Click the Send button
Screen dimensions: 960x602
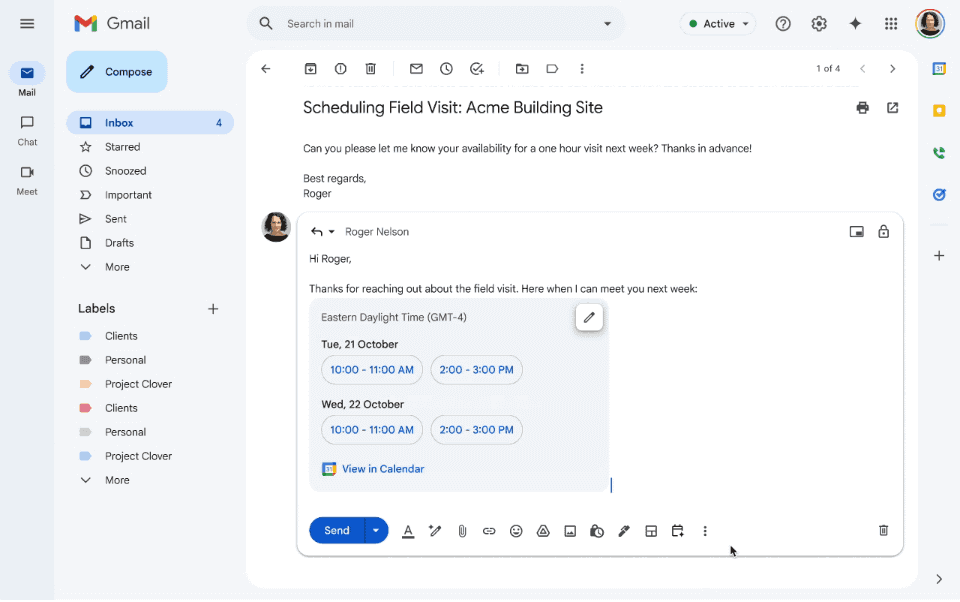tap(337, 530)
